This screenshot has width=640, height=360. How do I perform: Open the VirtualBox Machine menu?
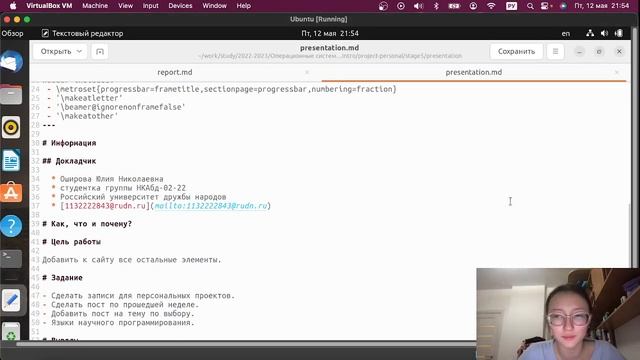point(95,6)
